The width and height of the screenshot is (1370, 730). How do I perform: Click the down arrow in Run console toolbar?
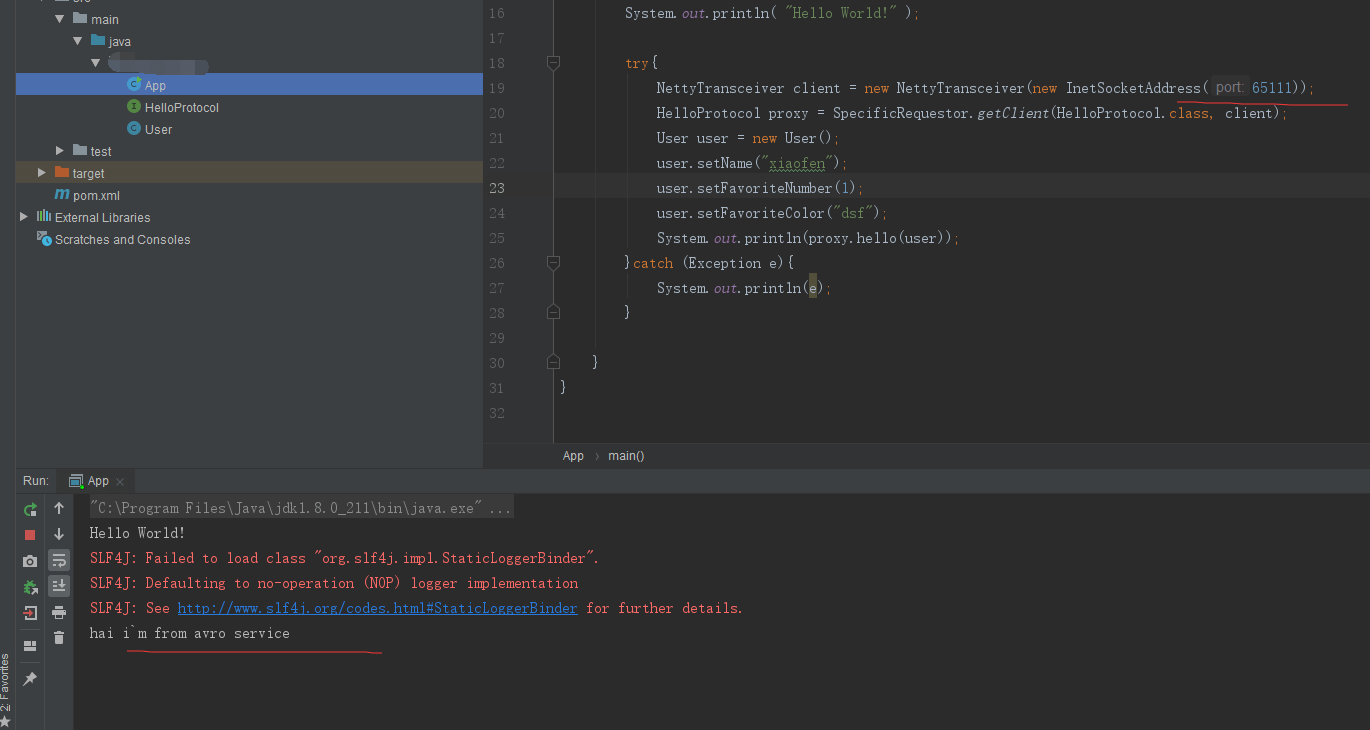point(59,535)
